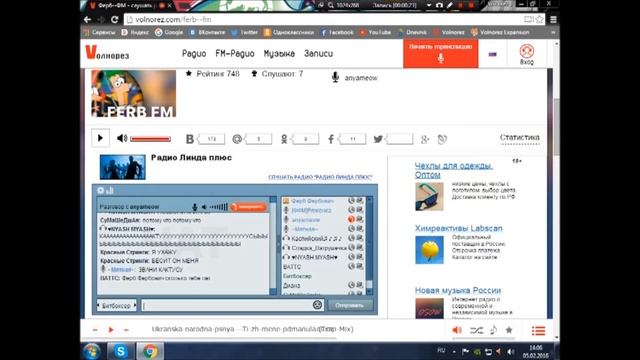Mute bottom player orange speaker icon
This screenshot has width=640, height=360.
pos(457,330)
